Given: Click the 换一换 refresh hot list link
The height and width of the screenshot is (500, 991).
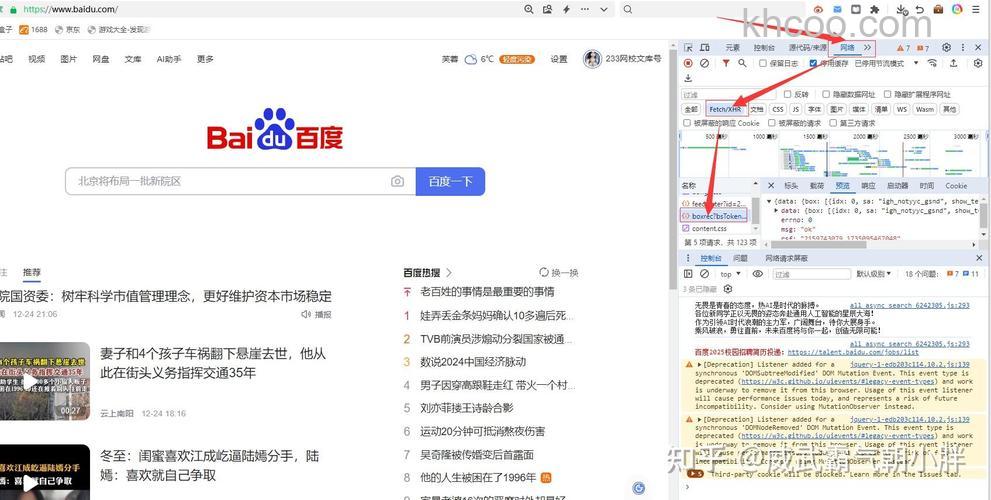Looking at the screenshot, I should tap(559, 272).
